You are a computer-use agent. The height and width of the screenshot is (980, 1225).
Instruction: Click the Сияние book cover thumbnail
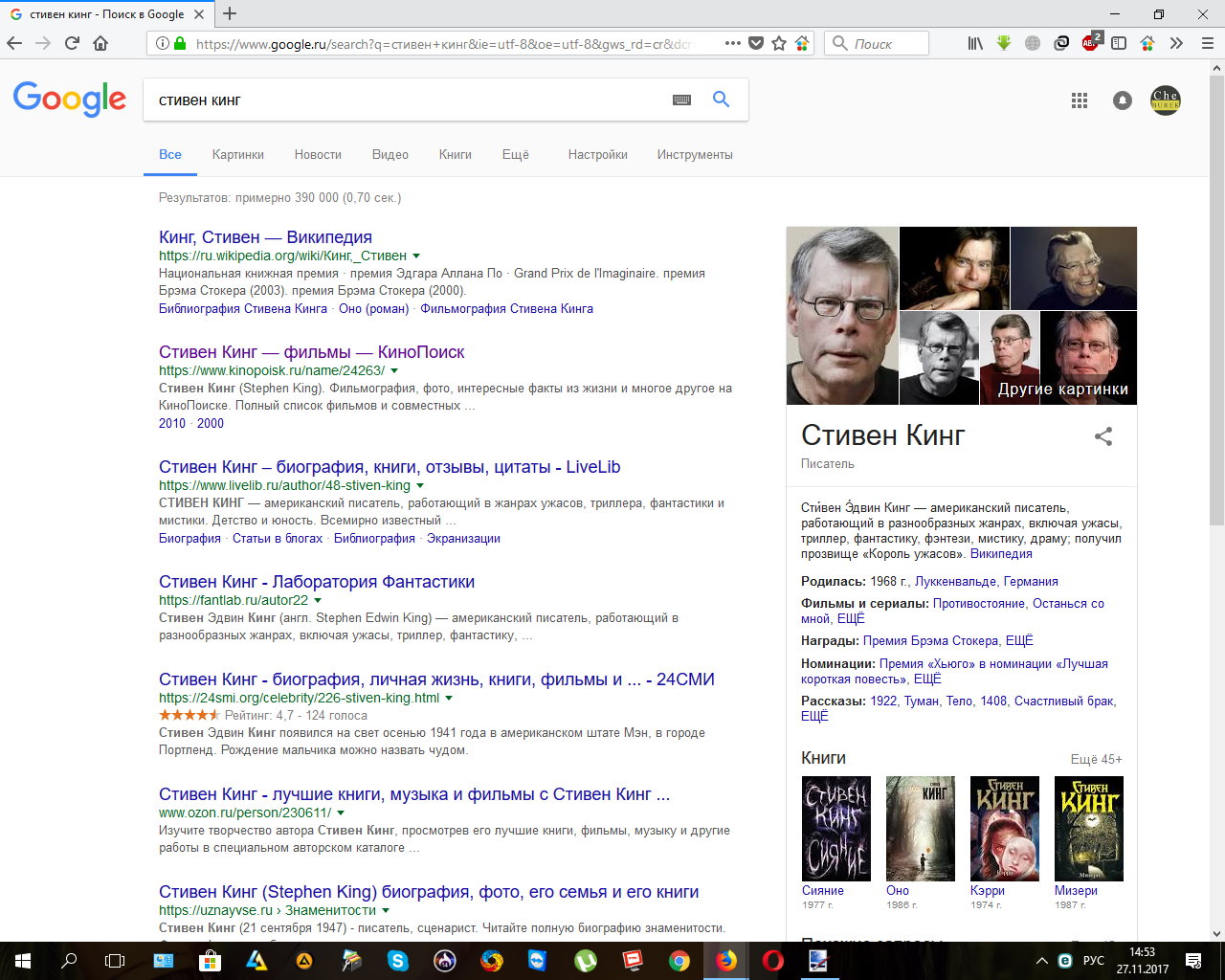coord(835,828)
